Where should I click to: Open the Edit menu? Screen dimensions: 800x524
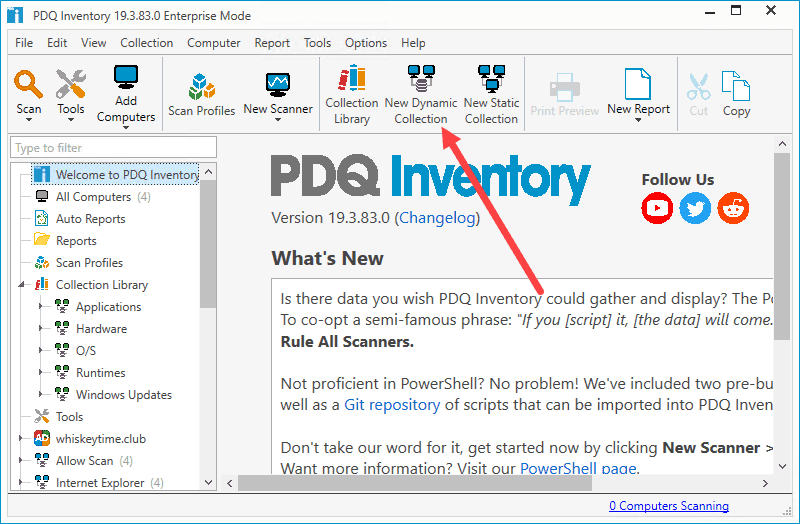(57, 43)
